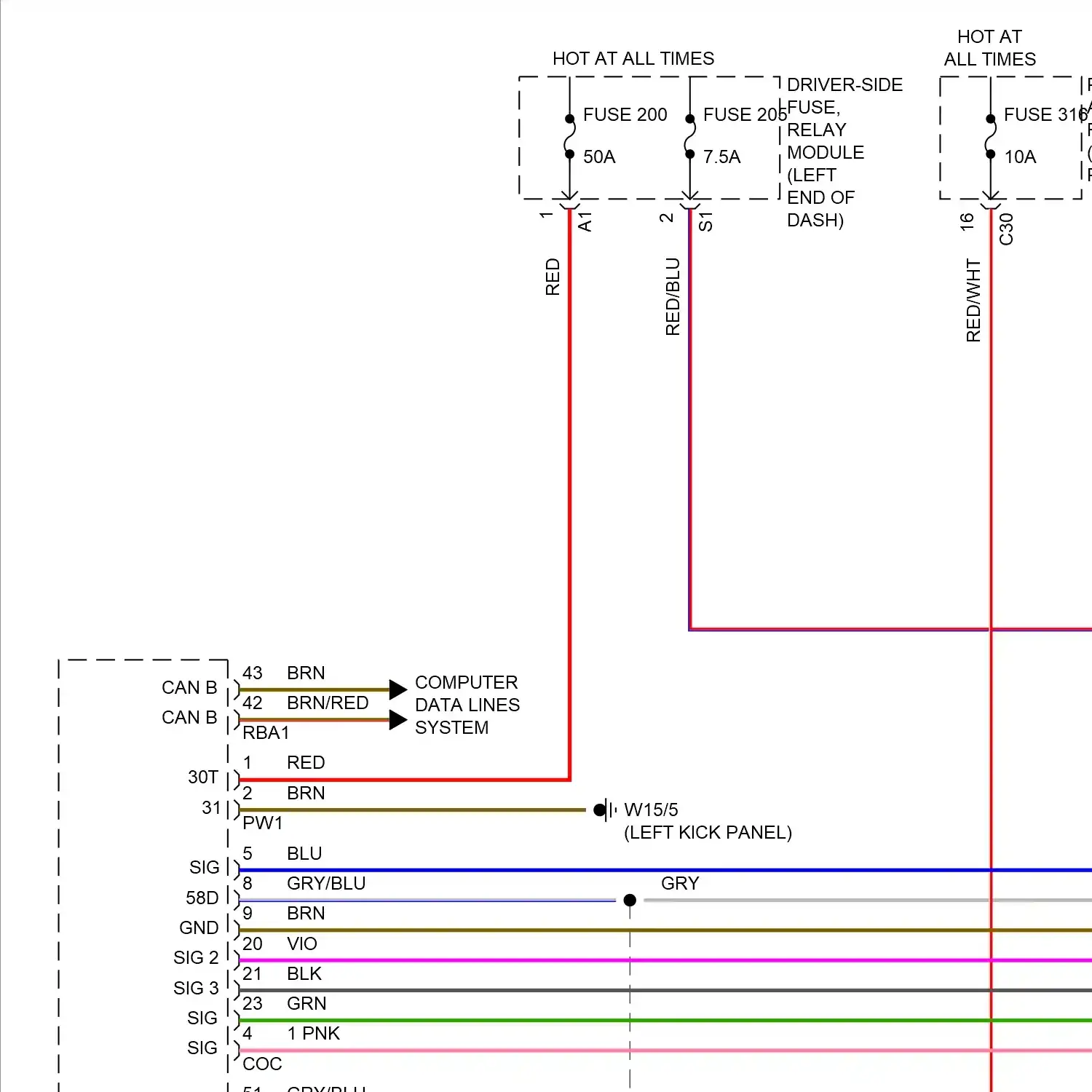The height and width of the screenshot is (1092, 1092).
Task: Click the arrowhead ending the BRN/RED wire
Action: [398, 720]
